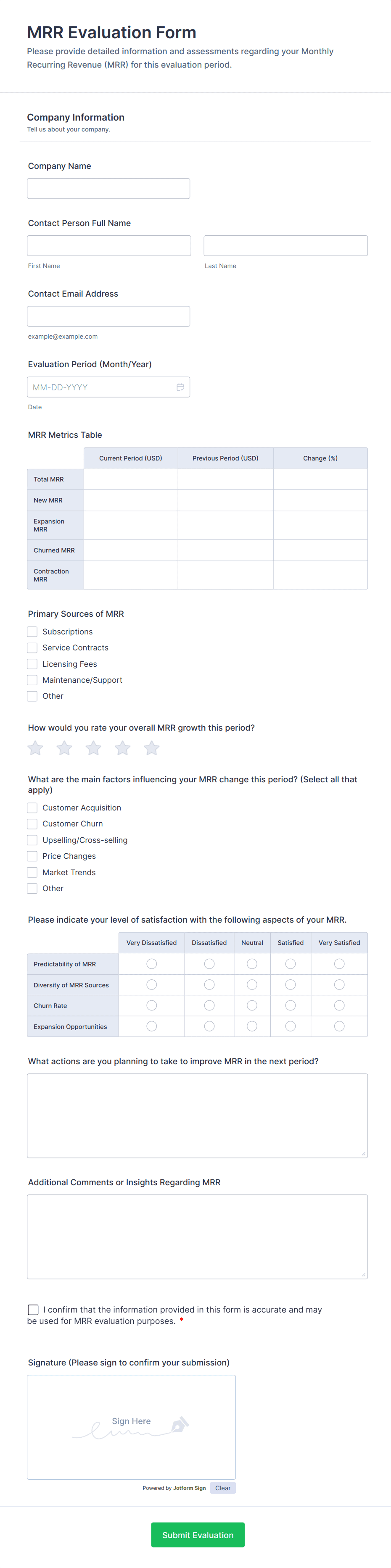391x1568 pixels.
Task: Select Satisfied for Churn Rate
Action: click(291, 1005)
